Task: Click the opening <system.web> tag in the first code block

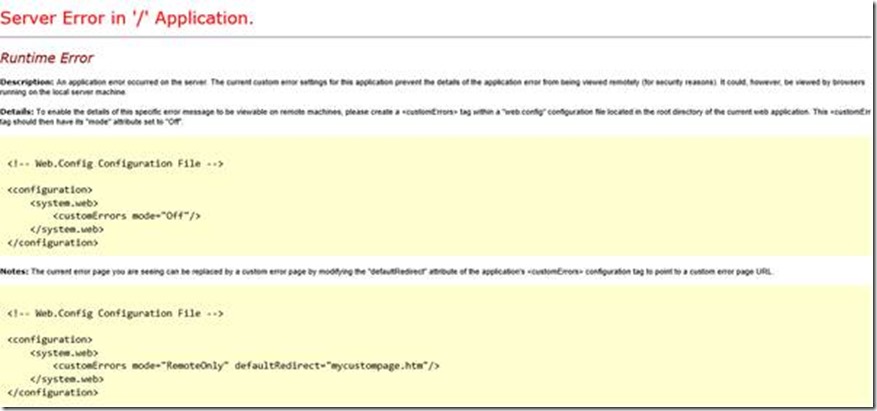Action: point(64,202)
